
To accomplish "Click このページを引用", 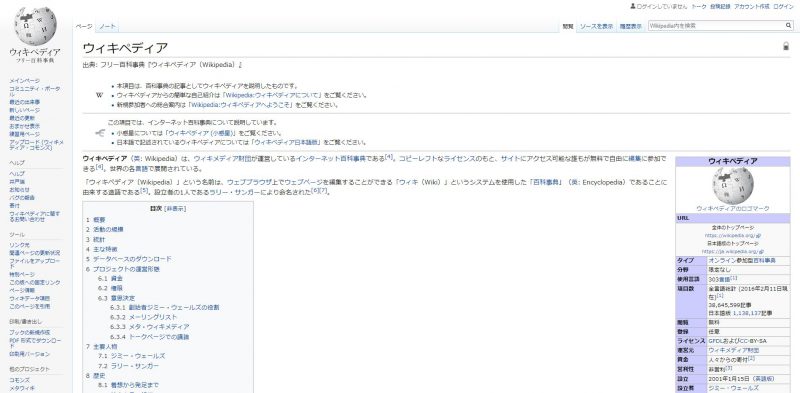I will point(30,306).
